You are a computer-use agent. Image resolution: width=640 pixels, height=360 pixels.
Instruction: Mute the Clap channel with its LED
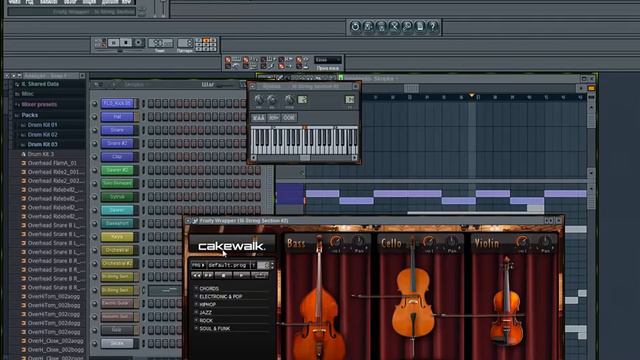(x=95, y=157)
